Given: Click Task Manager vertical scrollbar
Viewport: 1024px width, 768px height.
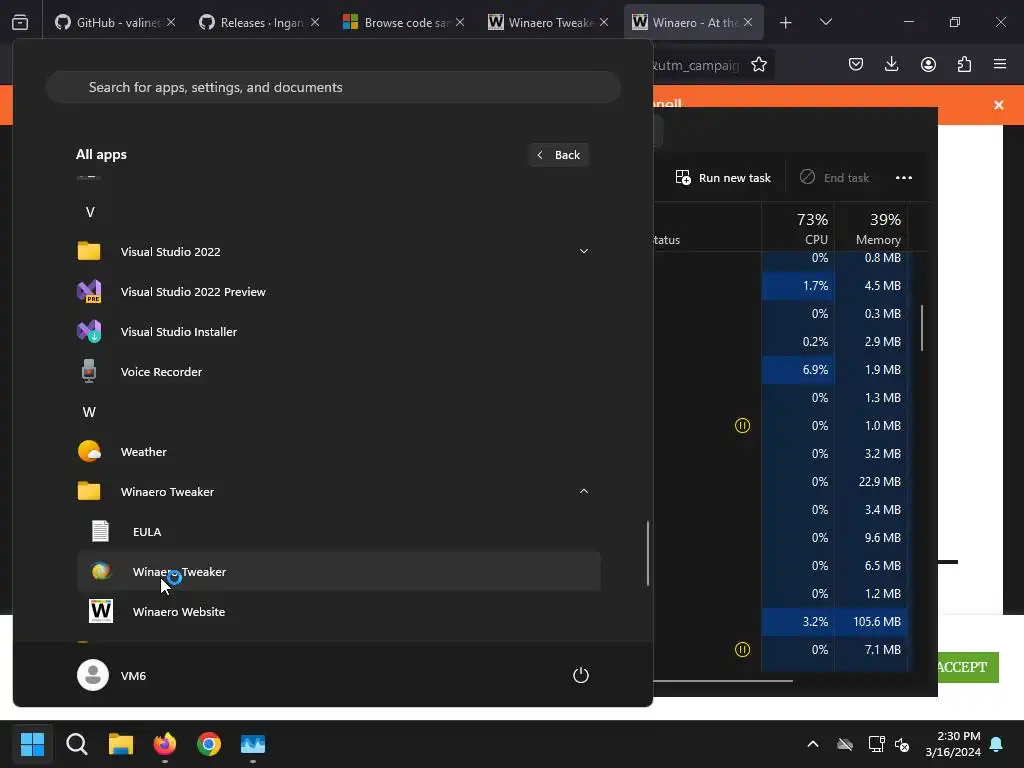Looking at the screenshot, I should (x=921, y=328).
